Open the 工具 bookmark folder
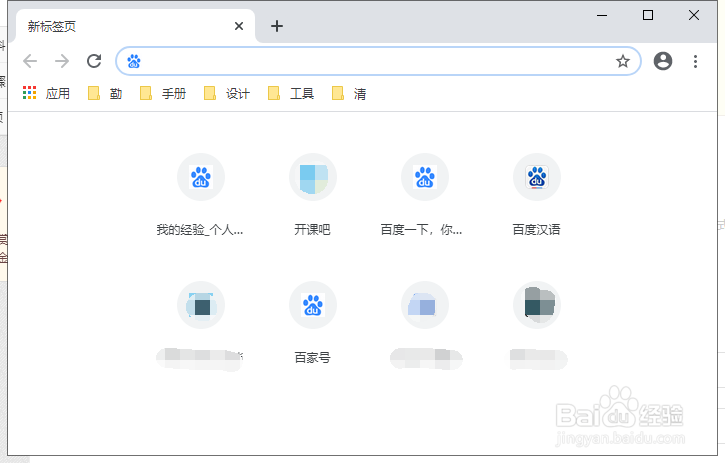Screen dimensions: 725x463 [x=291, y=93]
